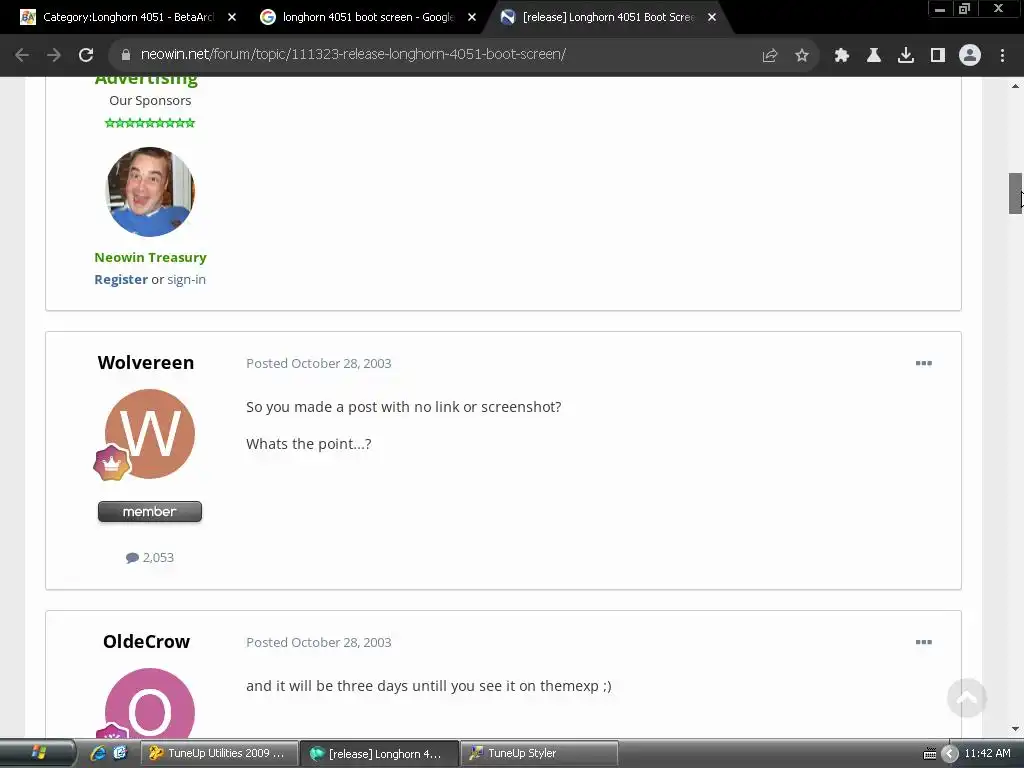Open the Chrome profile avatar
Viewport: 1024px width, 768px height.
tap(970, 56)
